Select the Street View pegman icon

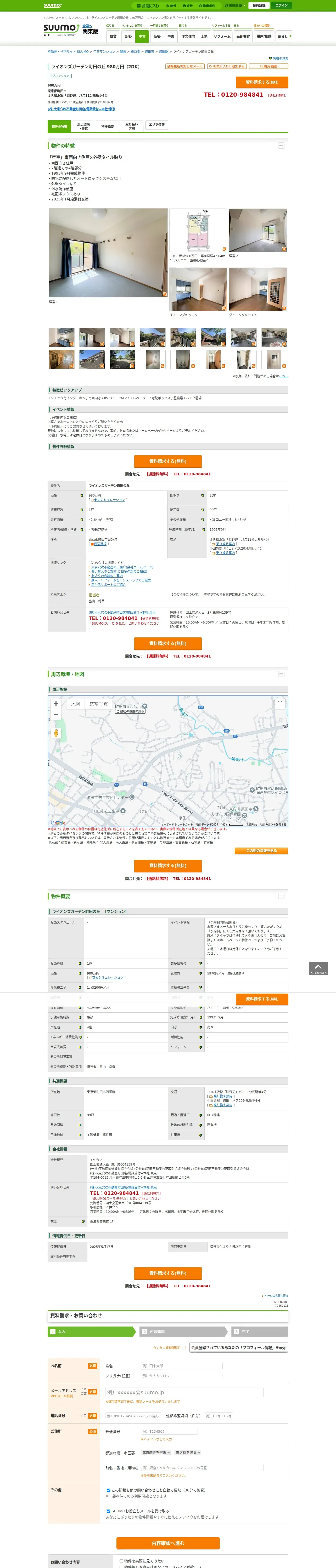coord(56,734)
